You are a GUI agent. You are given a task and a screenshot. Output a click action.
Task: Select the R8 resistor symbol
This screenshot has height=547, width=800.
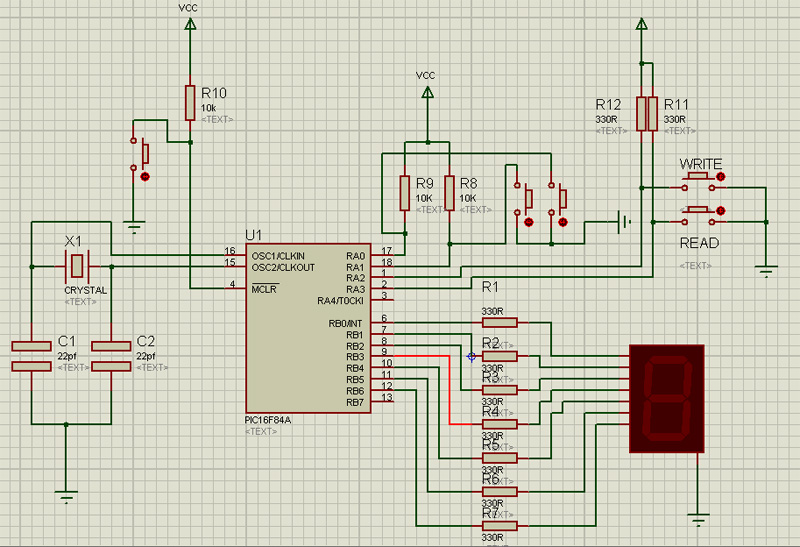point(449,193)
